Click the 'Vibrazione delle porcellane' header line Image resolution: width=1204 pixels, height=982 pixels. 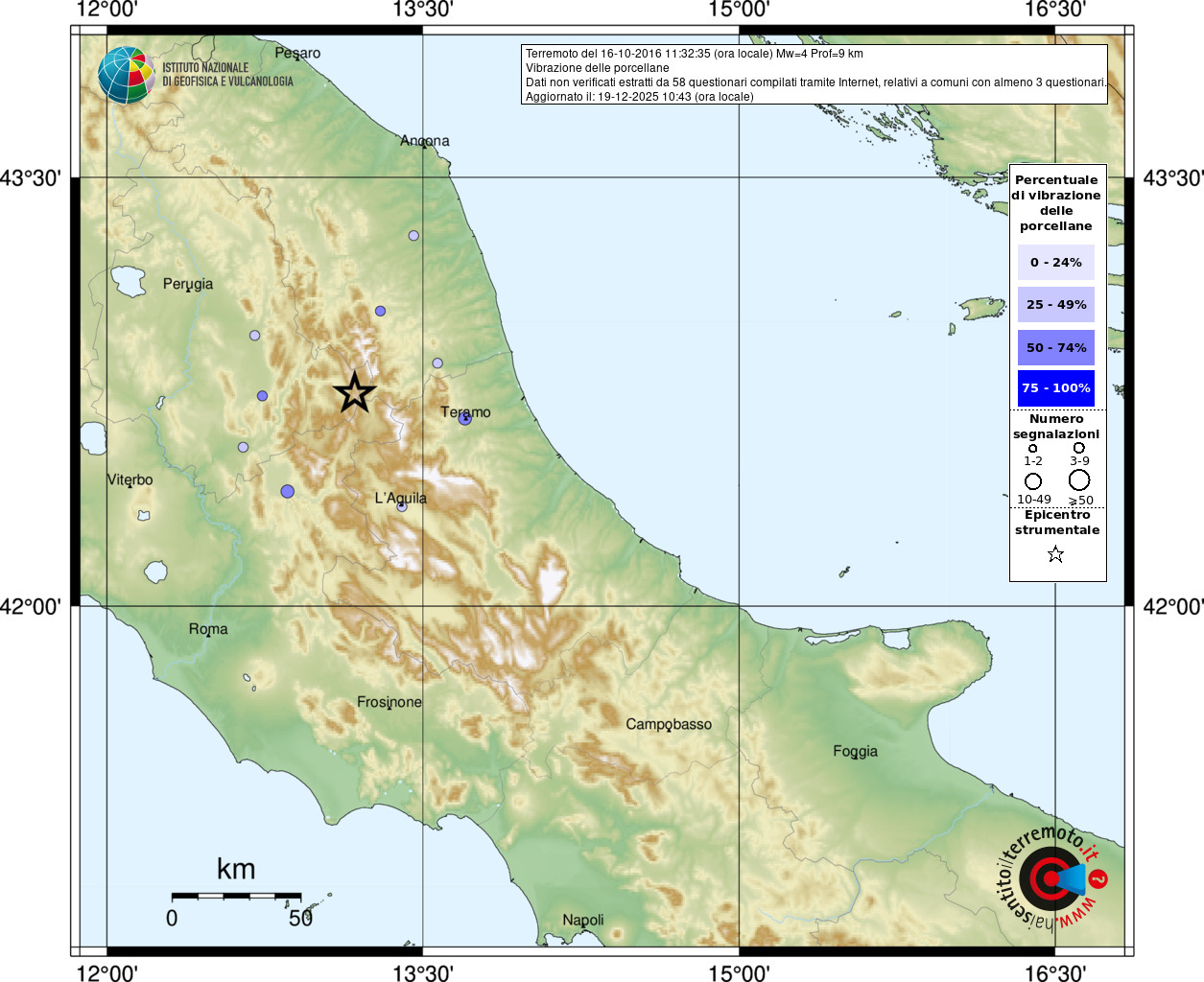[x=598, y=68]
